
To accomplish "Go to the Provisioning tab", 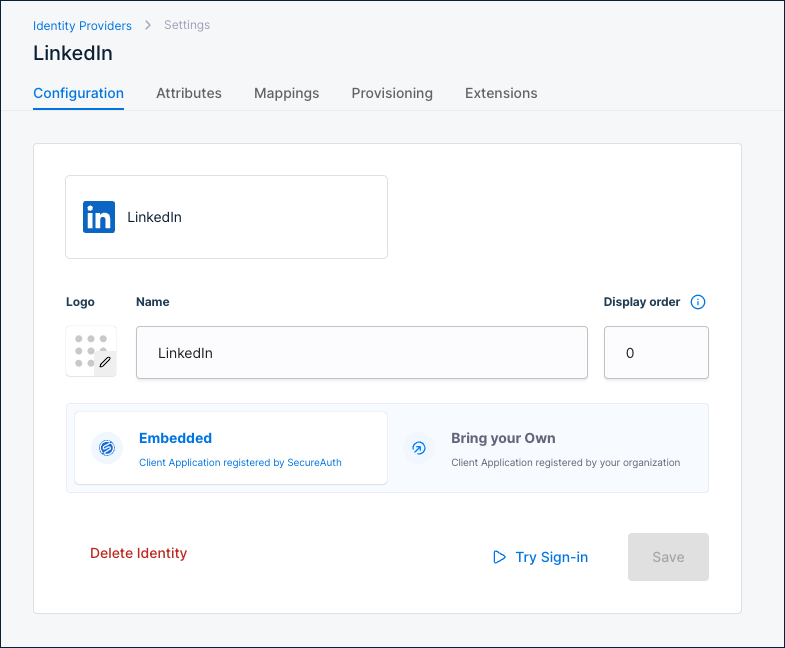I will click(392, 93).
